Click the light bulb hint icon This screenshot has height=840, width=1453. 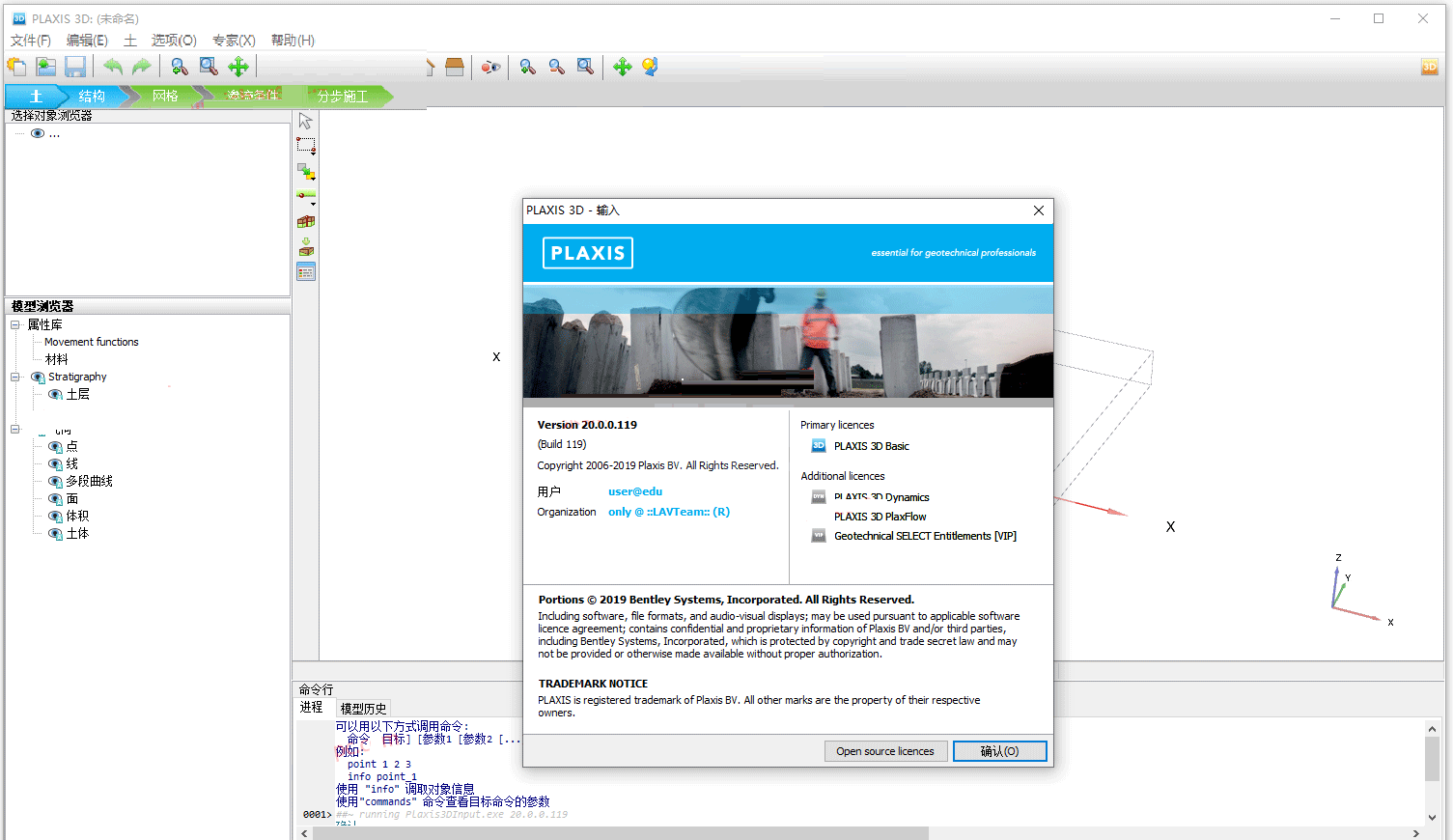tap(651, 67)
